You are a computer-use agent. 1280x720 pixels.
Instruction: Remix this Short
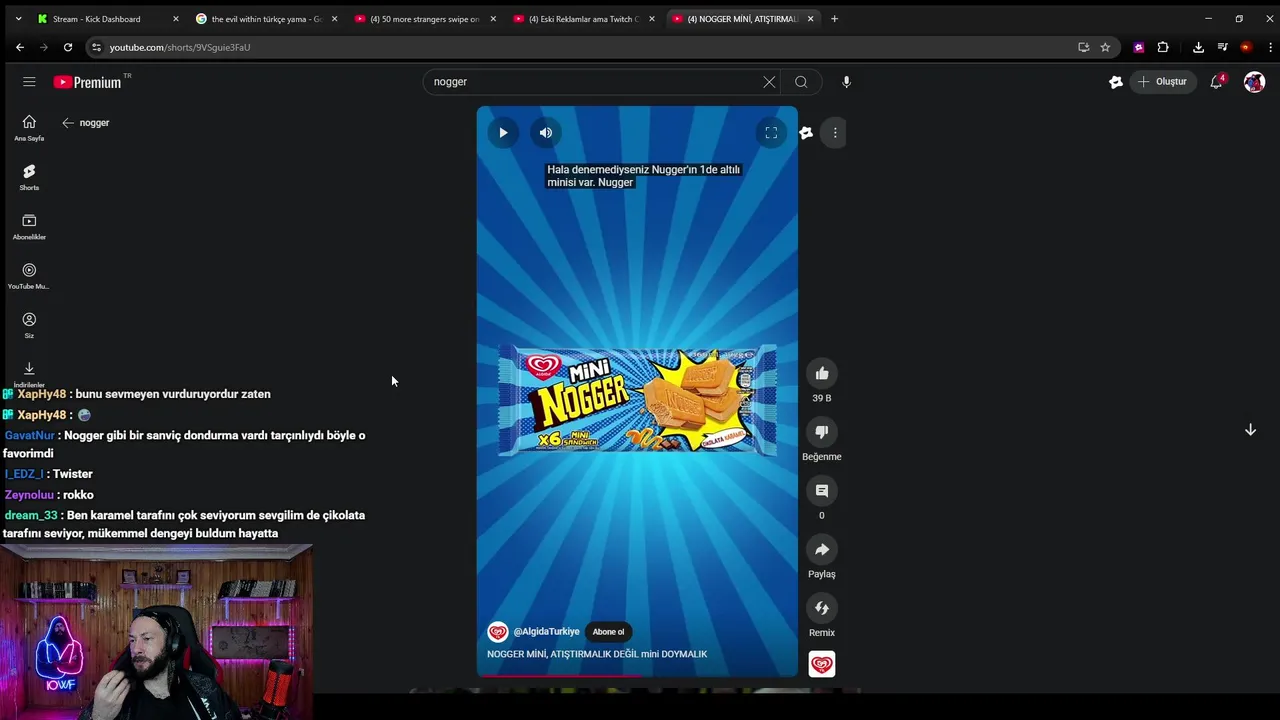pos(822,608)
